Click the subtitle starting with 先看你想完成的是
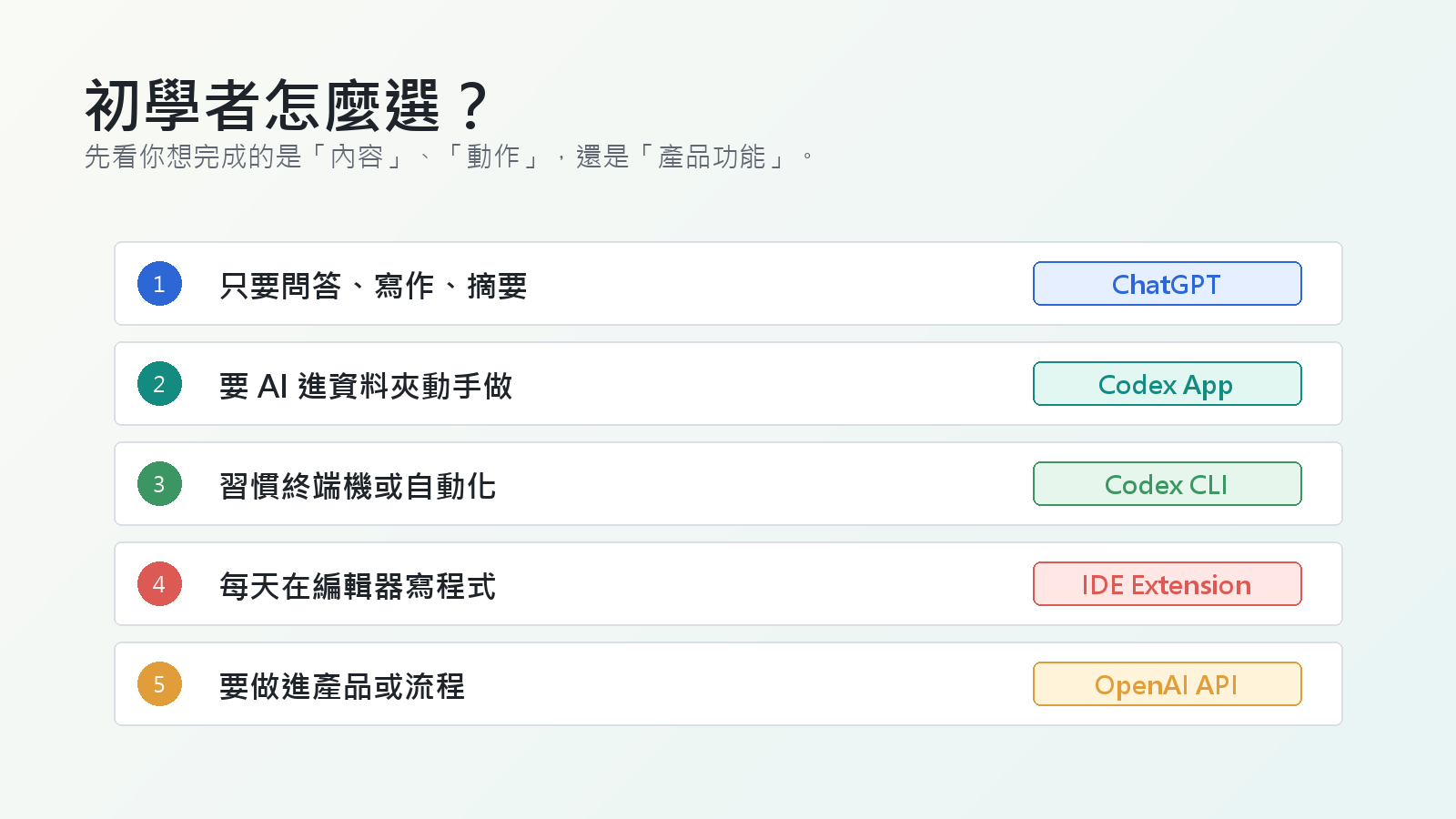Viewport: 1456px width, 819px height. coord(449,157)
